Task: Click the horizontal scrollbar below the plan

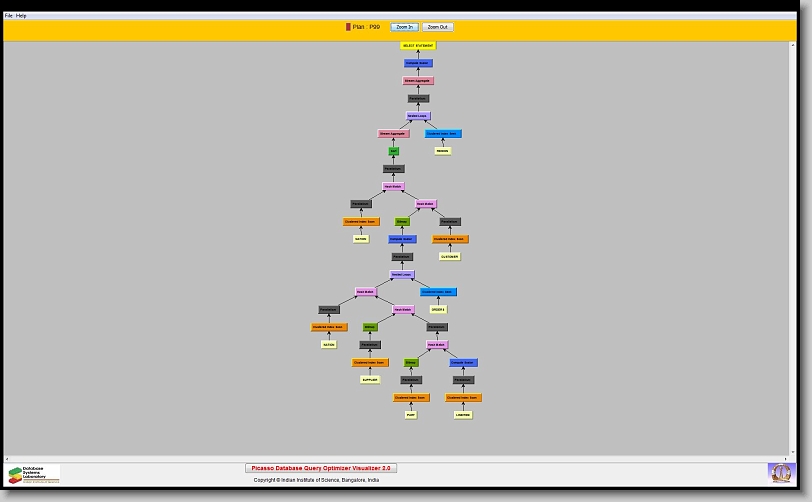Action: (400, 459)
